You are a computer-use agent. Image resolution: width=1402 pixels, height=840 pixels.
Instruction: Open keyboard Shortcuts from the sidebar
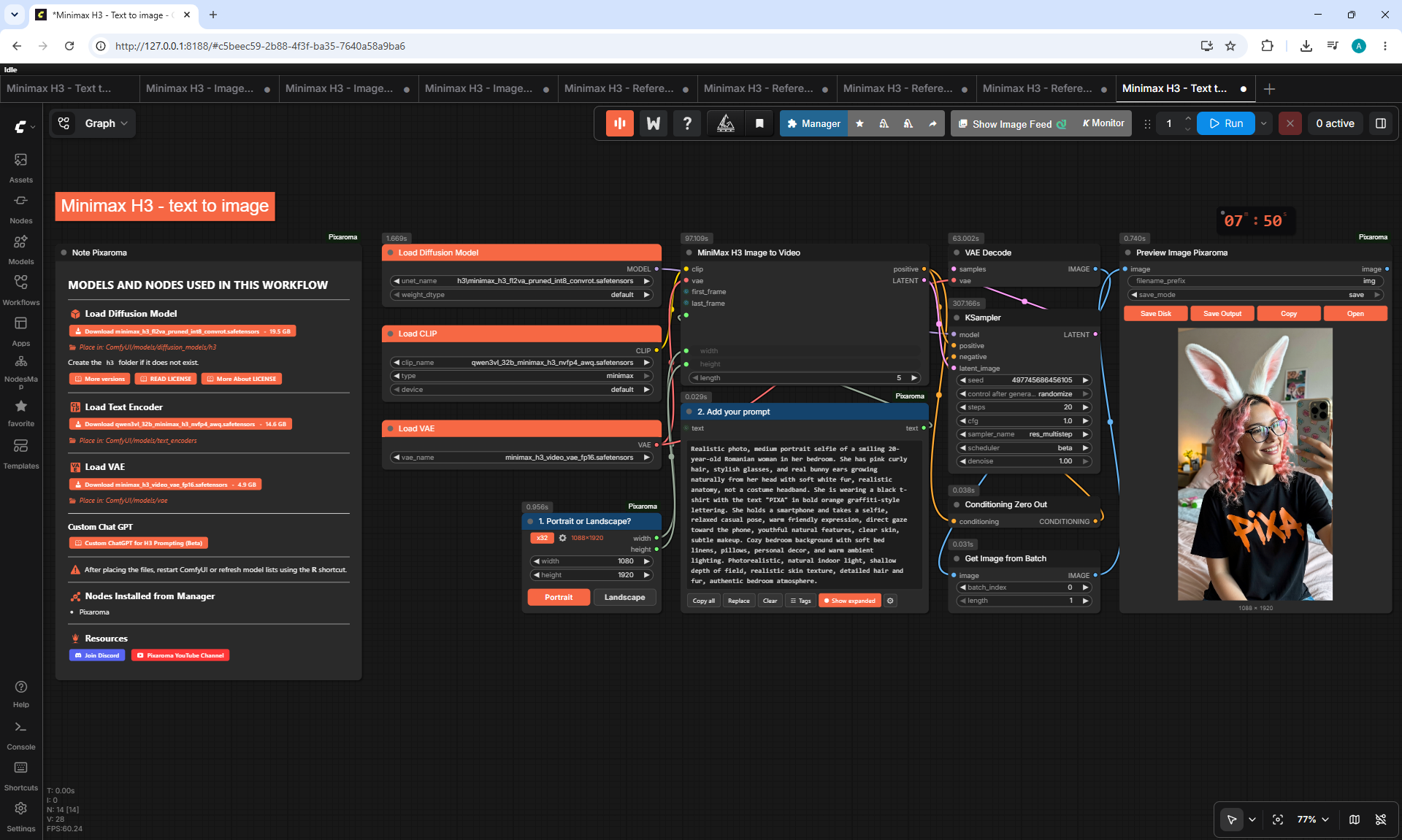click(x=20, y=775)
